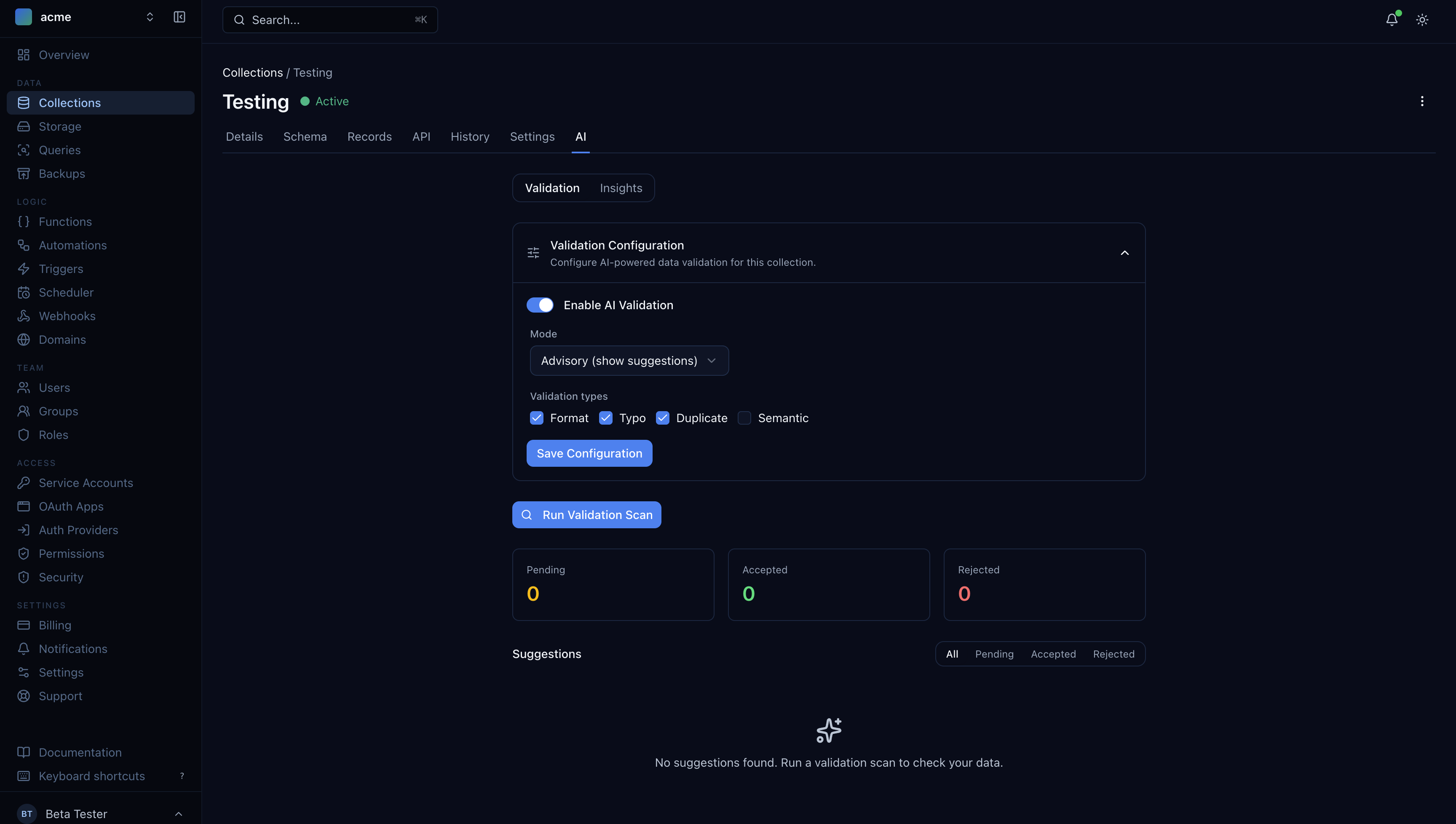Screen dimensions: 1456x824
Task: Open the Records tab for Testing collection
Action: (x=369, y=136)
